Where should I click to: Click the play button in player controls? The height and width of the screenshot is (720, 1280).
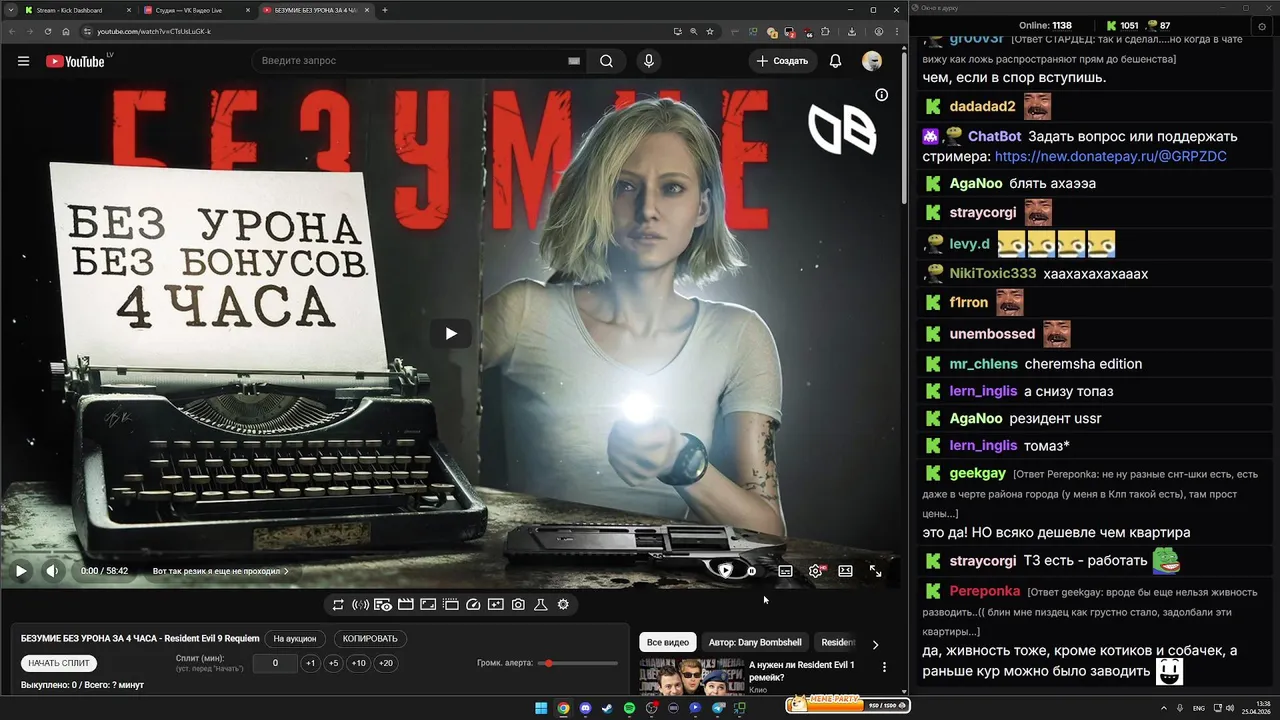pyautogui.click(x=21, y=571)
